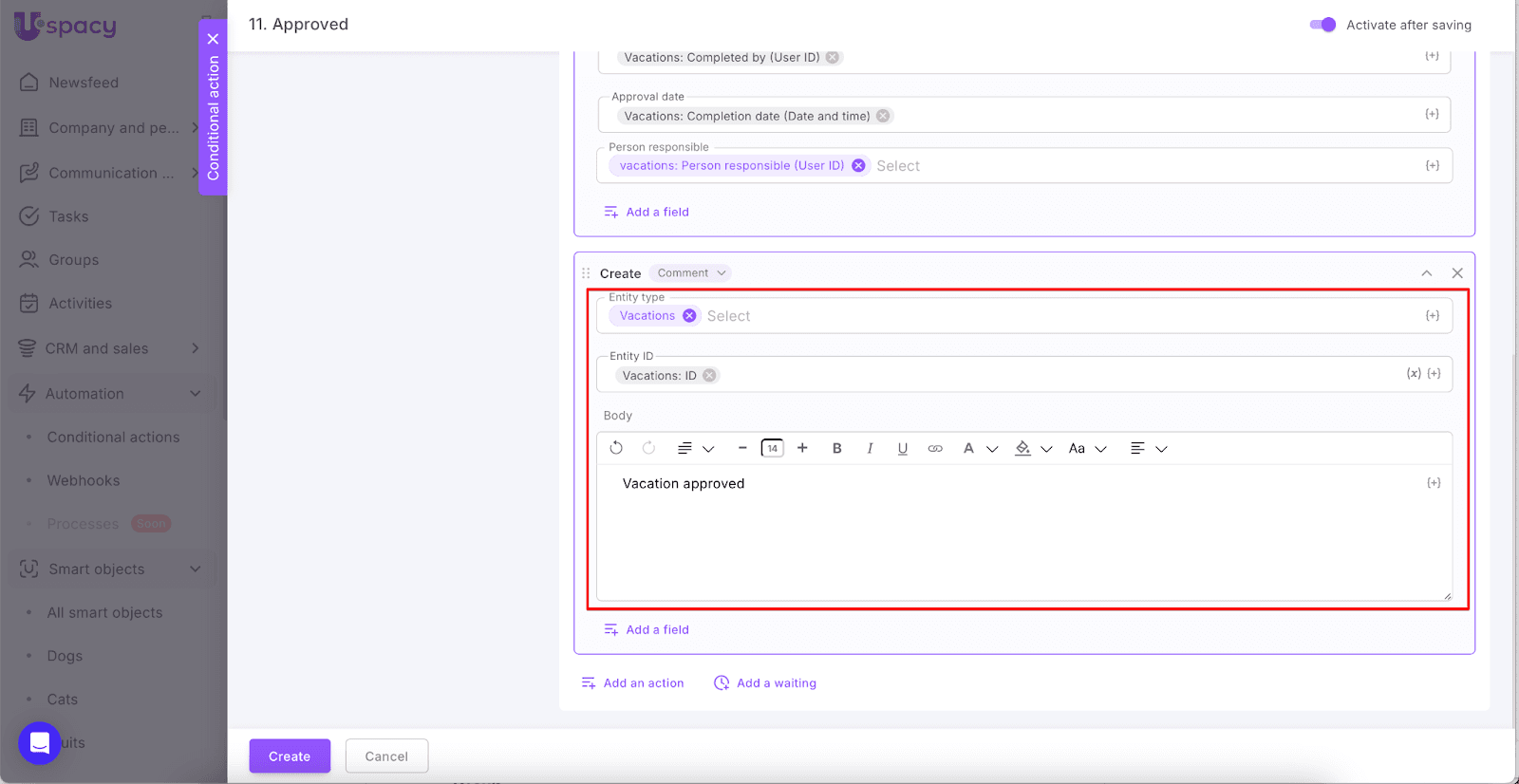Insert a link using the link icon

(x=935, y=448)
